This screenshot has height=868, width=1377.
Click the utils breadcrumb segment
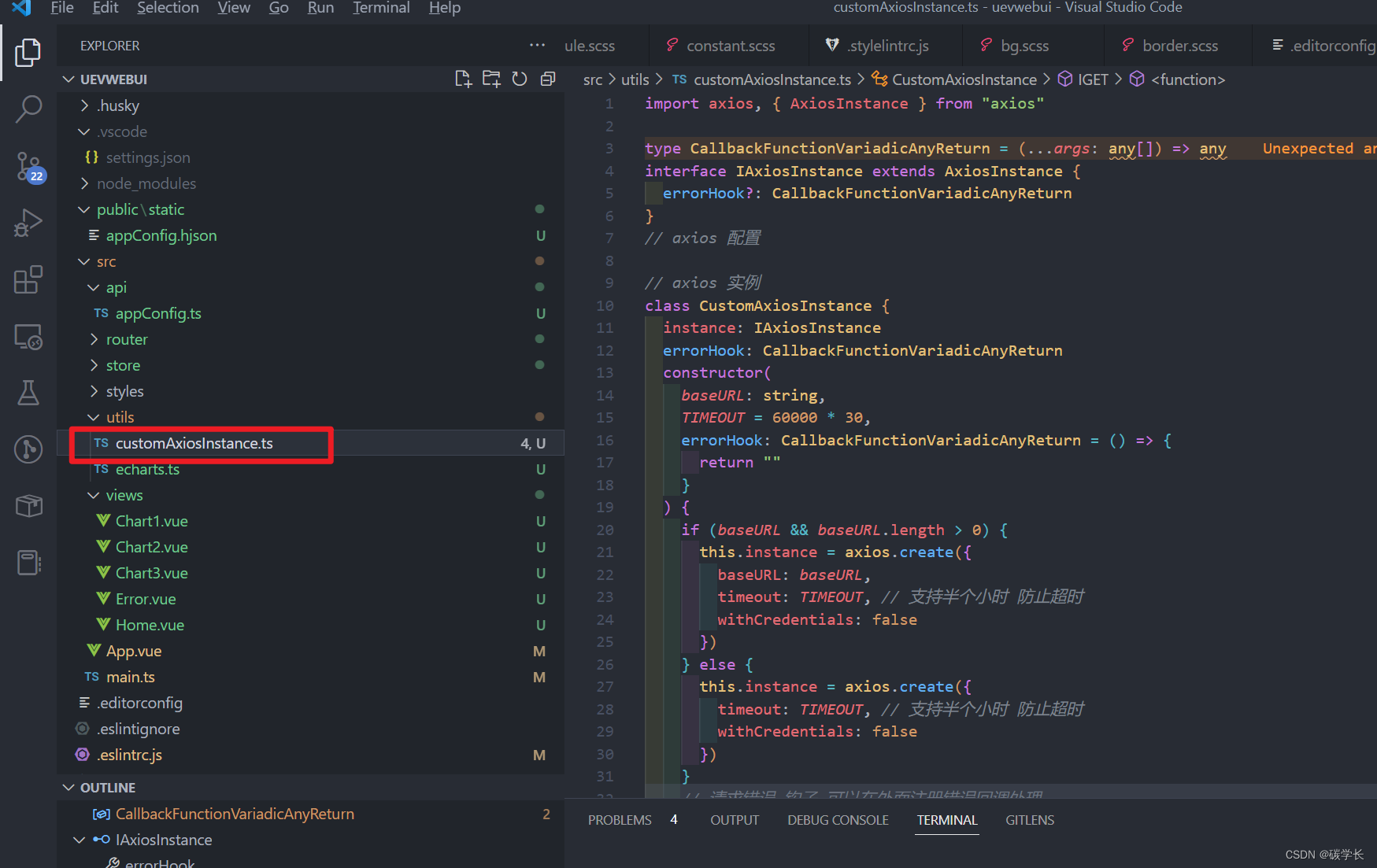tap(635, 79)
